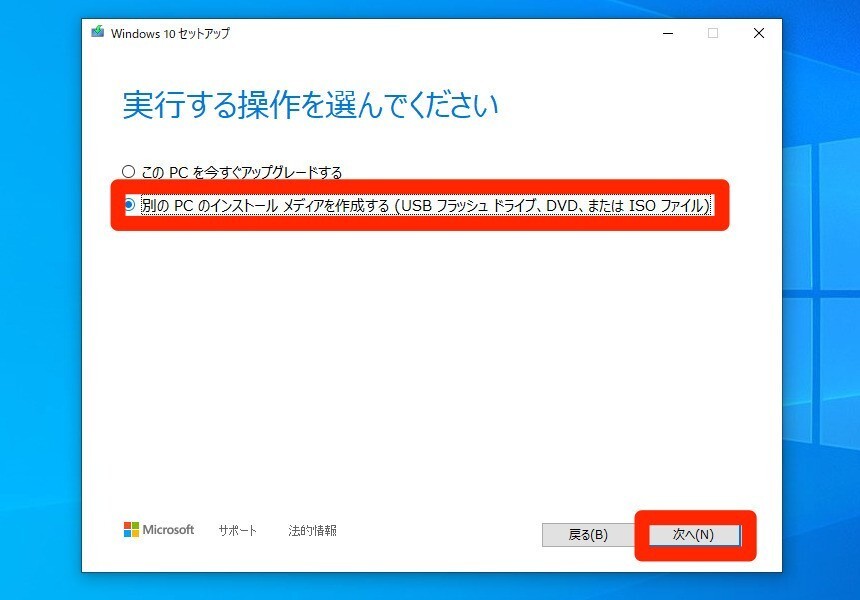Click the heading 実行する操作を選んでください
The height and width of the screenshot is (600, 860).
point(310,105)
